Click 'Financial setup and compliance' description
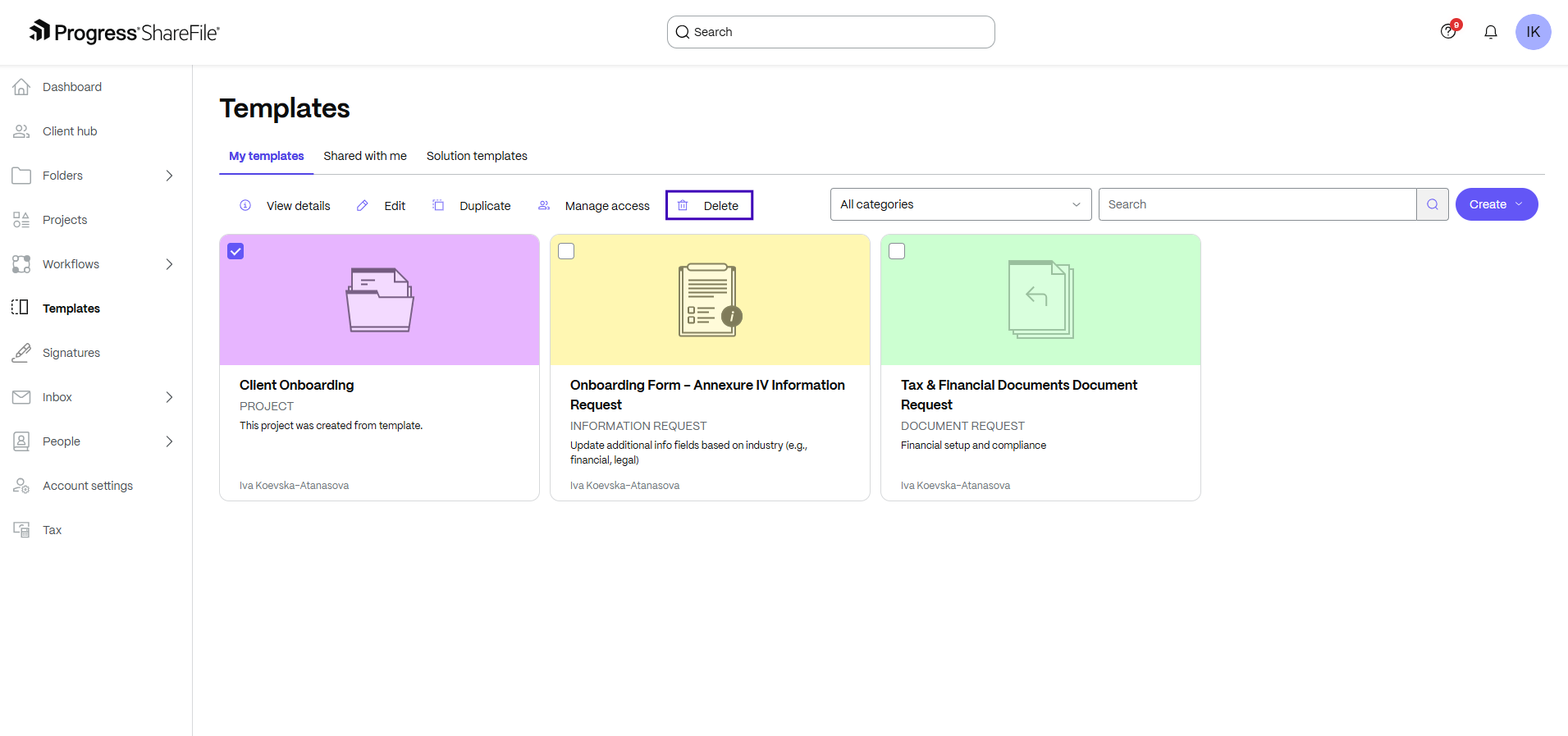The width and height of the screenshot is (1568, 736). point(973,446)
